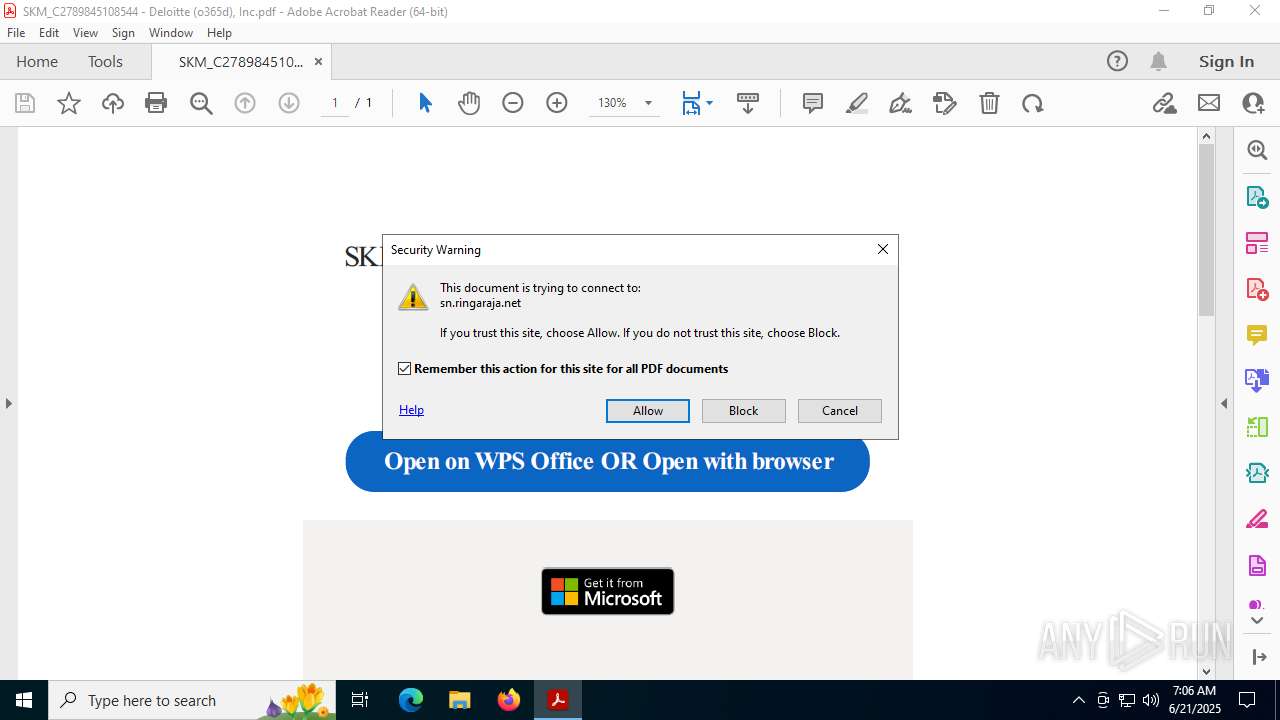Click Block in the Security Warning
This screenshot has width=1280, height=720.
click(744, 411)
